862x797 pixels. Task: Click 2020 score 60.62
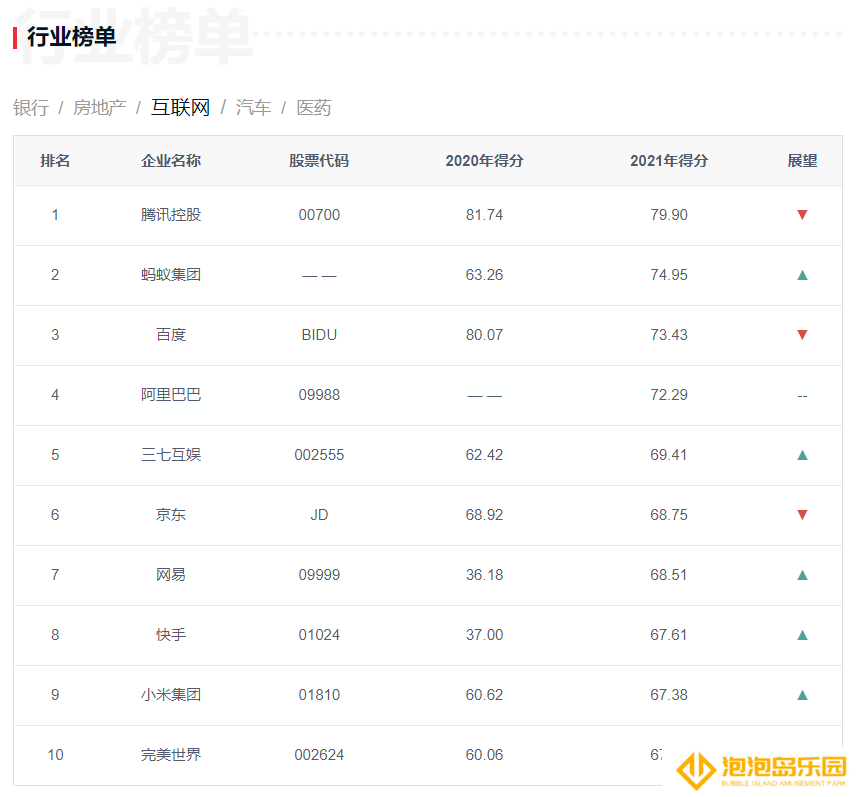[484, 695]
